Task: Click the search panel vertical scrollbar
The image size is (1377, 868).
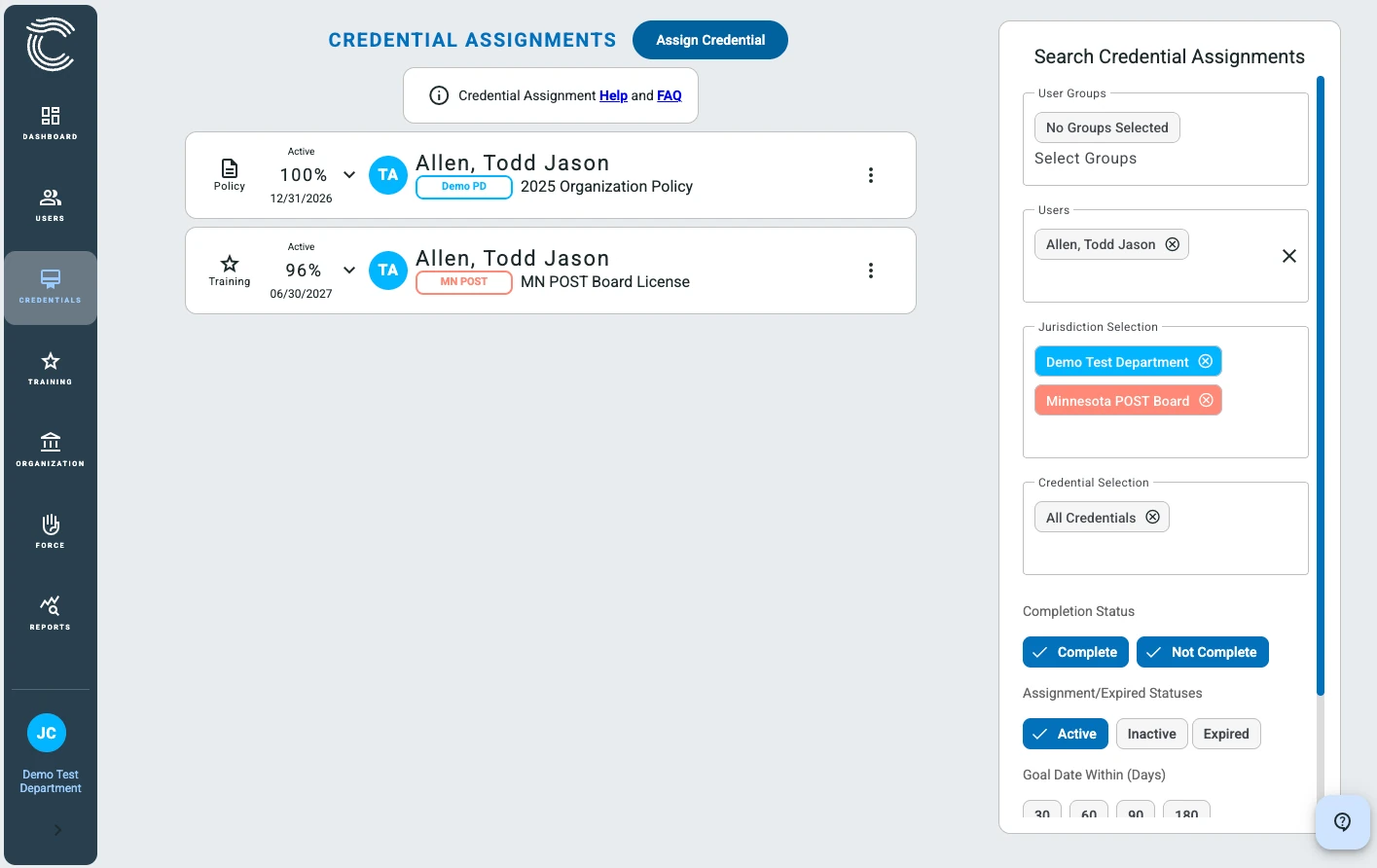Action: point(1321,385)
